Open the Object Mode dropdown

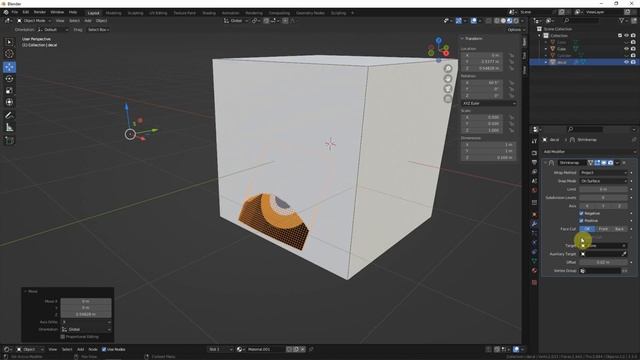[34, 20]
